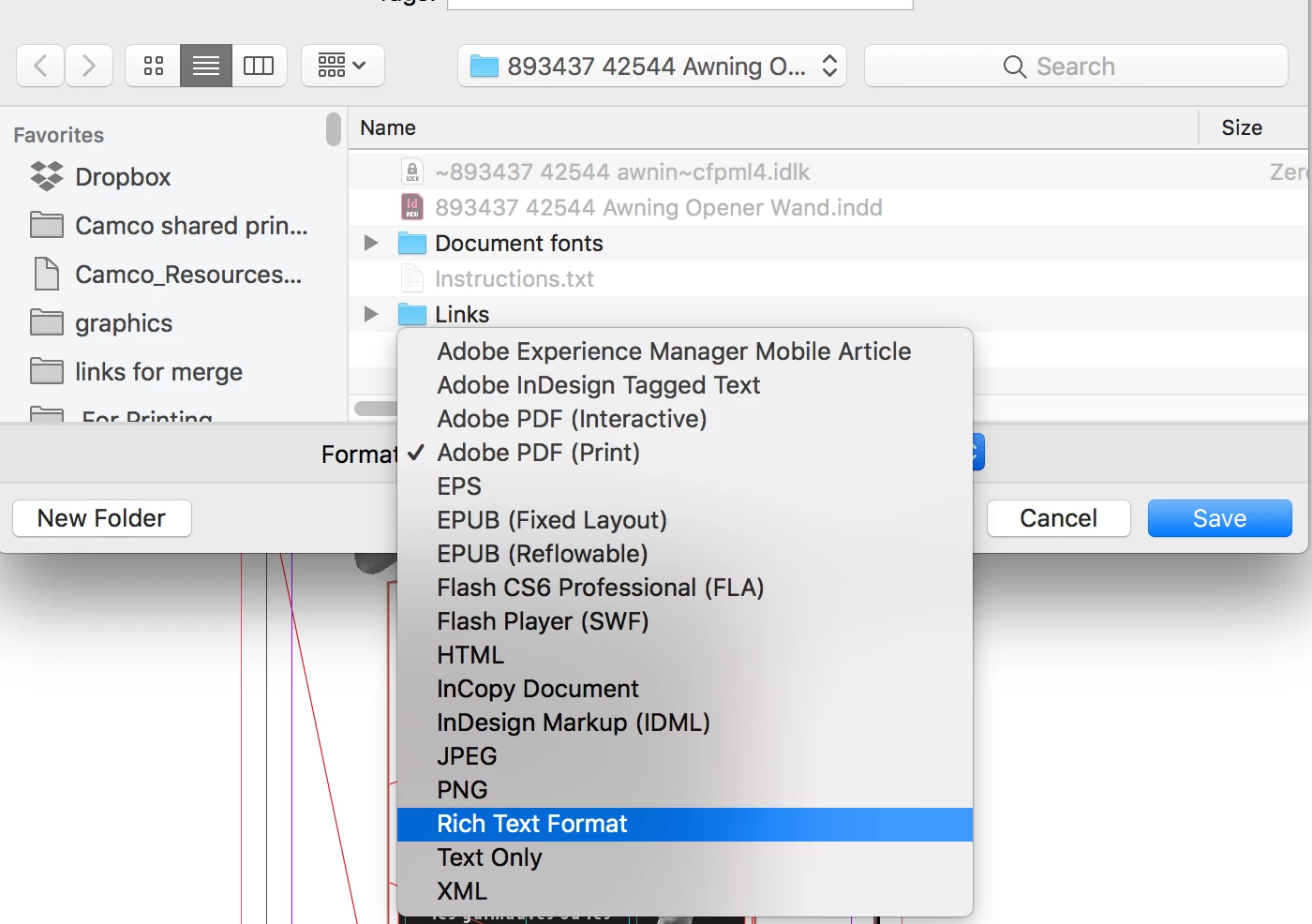The width and height of the screenshot is (1312, 924).
Task: Select the ~893437 42544 awnin~cfpml4.idlk file
Action: click(829, 171)
